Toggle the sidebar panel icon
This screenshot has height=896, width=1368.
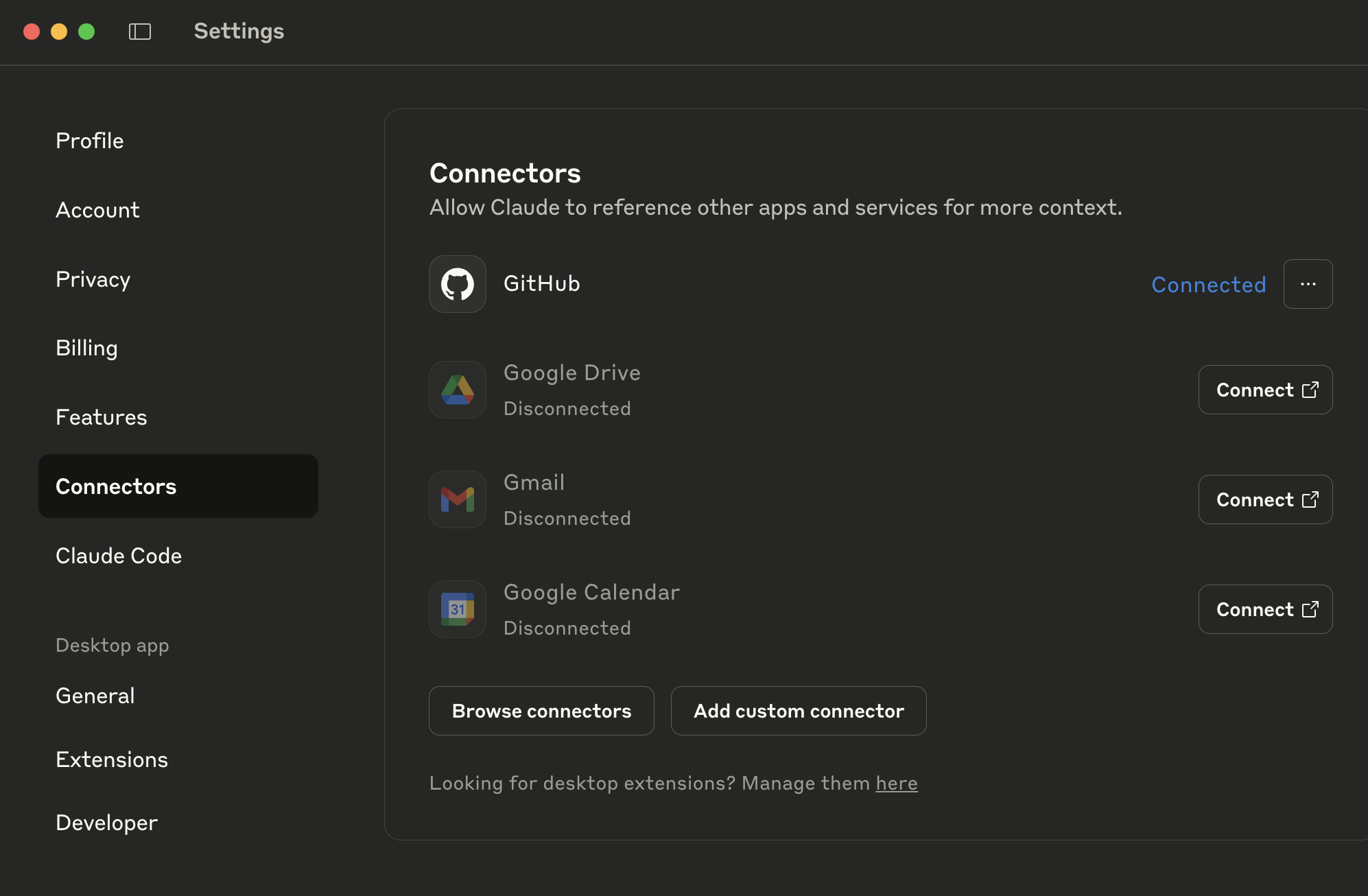140,32
